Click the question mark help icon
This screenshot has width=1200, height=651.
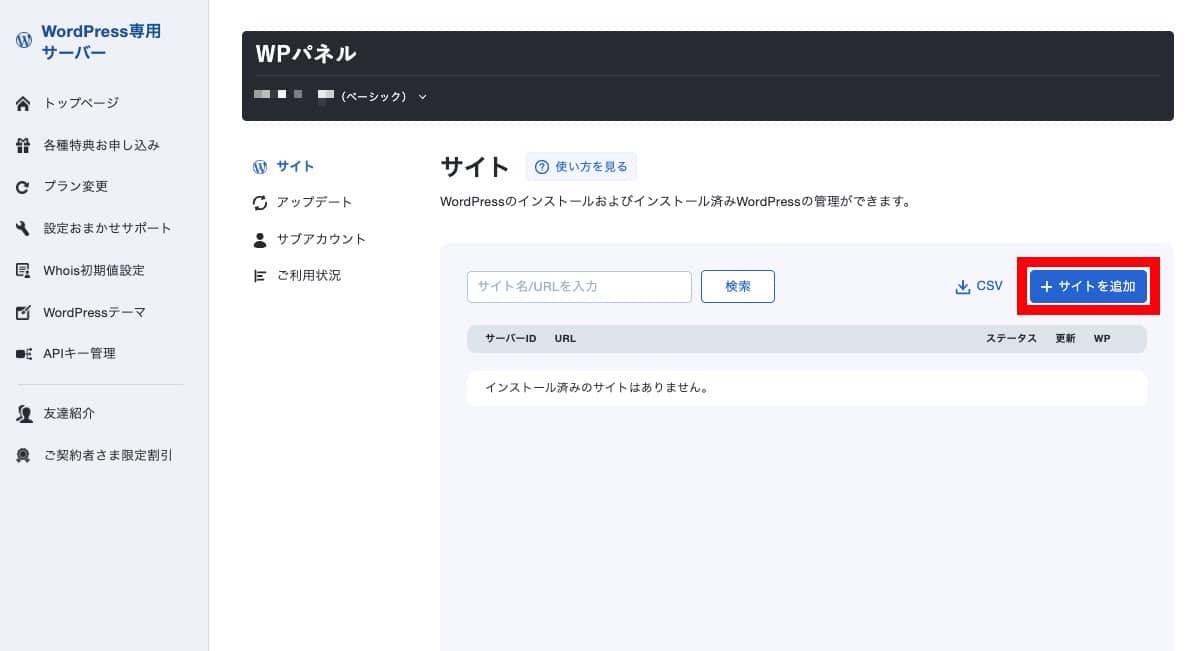pos(542,167)
